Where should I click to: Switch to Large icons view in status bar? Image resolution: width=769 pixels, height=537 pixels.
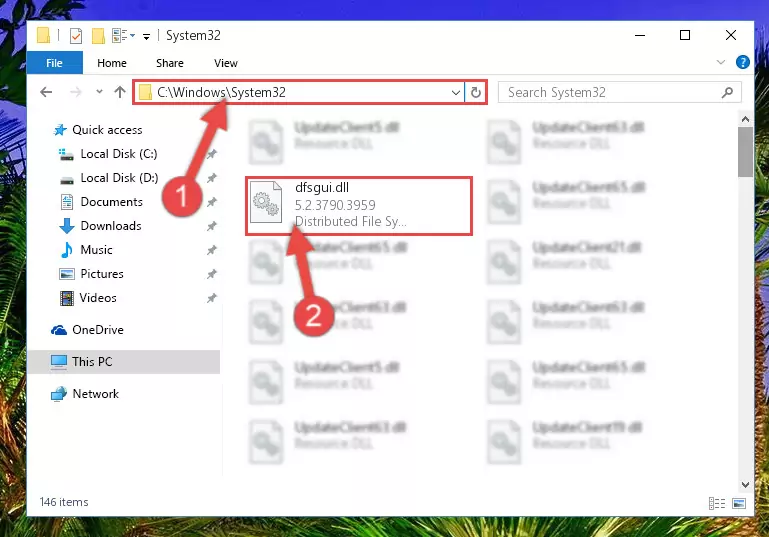pyautogui.click(x=739, y=503)
